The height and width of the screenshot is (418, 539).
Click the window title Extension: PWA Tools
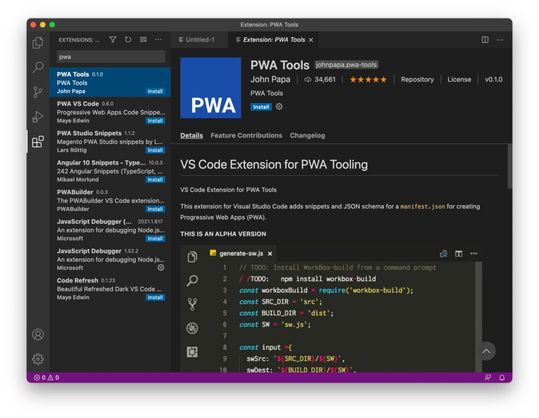tap(269, 25)
